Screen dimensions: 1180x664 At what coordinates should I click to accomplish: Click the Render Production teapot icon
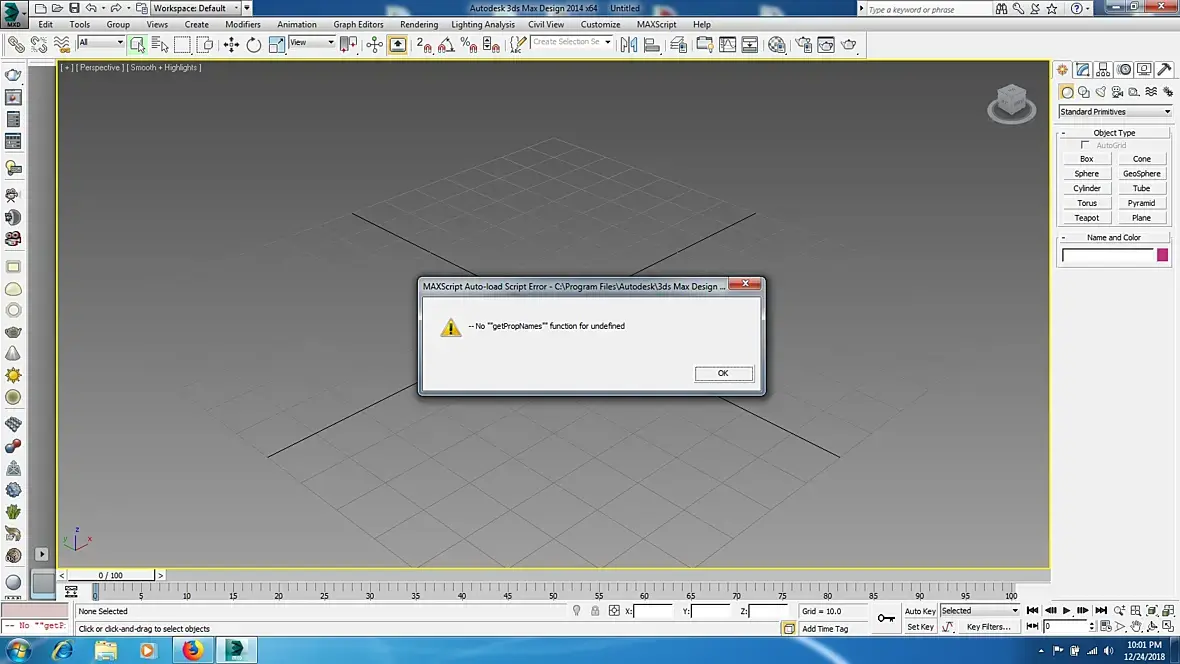coord(849,45)
